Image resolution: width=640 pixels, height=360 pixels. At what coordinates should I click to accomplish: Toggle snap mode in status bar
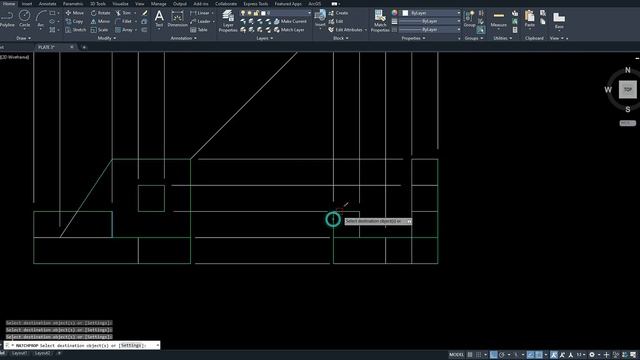coord(479,355)
